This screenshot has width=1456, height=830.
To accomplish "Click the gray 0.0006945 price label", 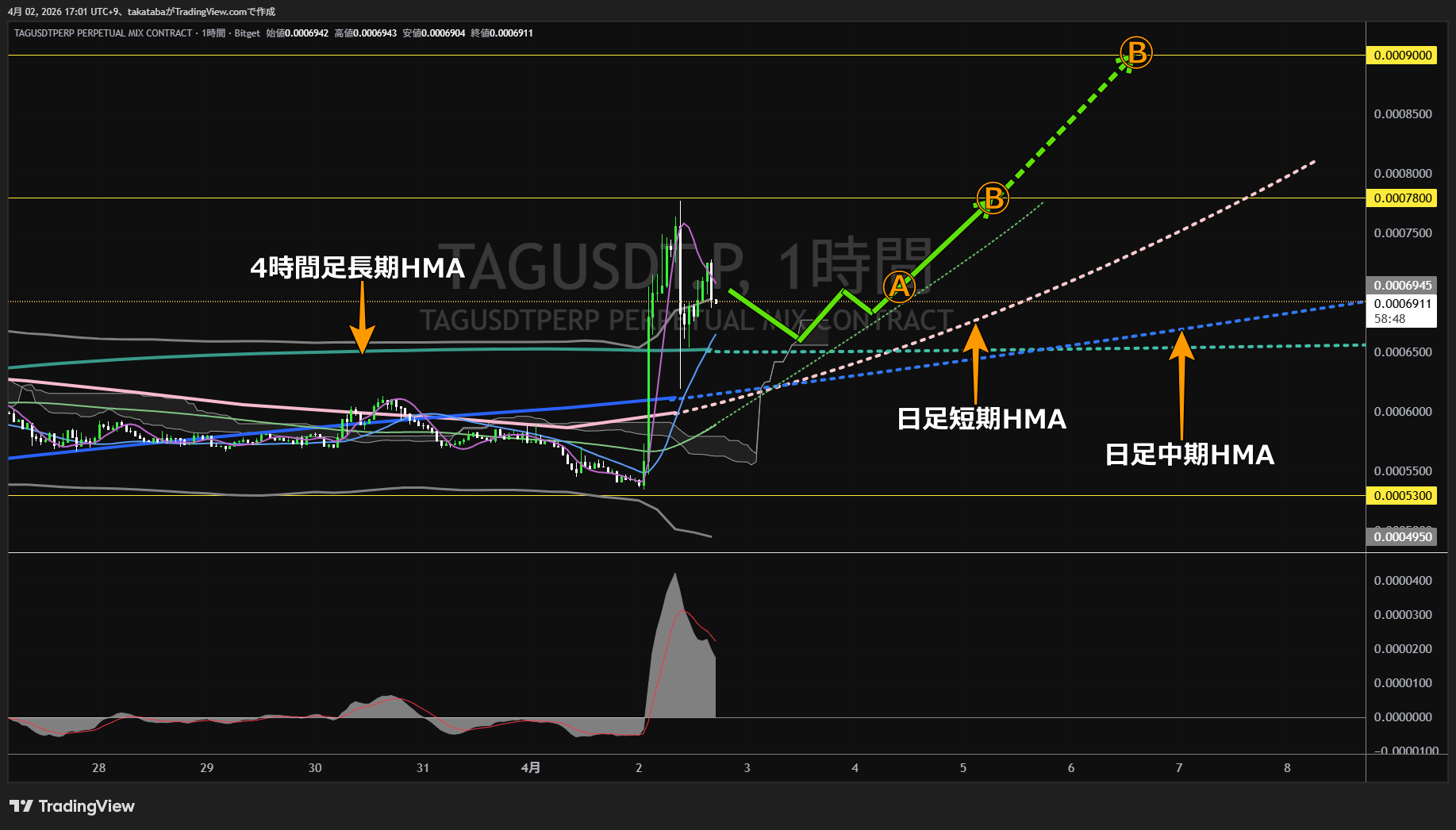I will pyautogui.click(x=1402, y=286).
